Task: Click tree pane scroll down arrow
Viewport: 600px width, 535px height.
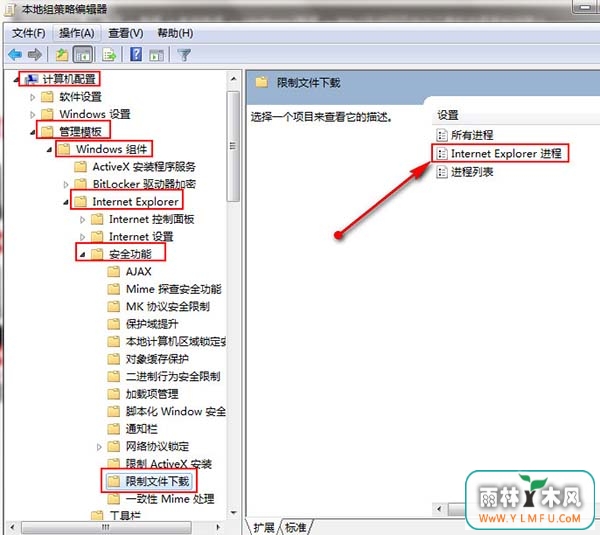Action: (233, 513)
